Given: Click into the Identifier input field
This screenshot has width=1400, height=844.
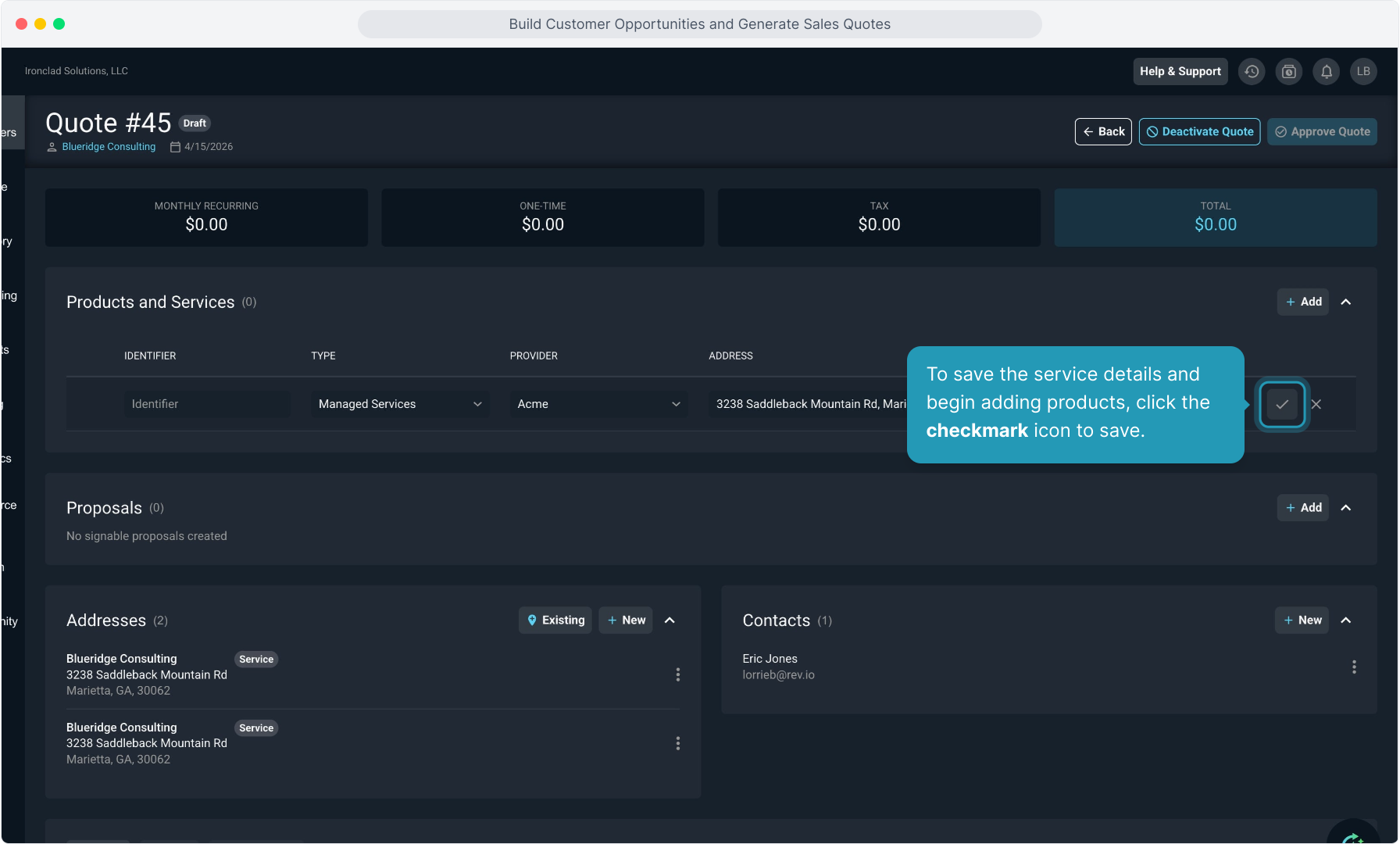Looking at the screenshot, I should coord(207,404).
